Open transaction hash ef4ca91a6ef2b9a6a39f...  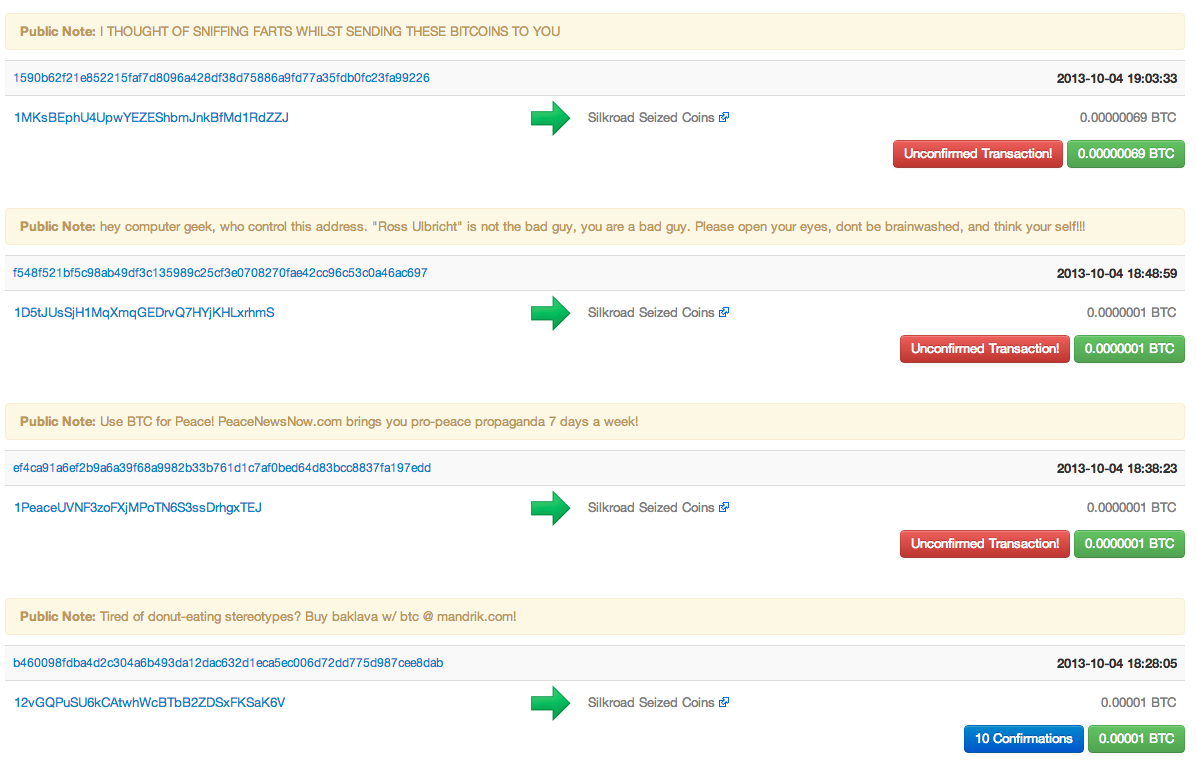(222, 468)
